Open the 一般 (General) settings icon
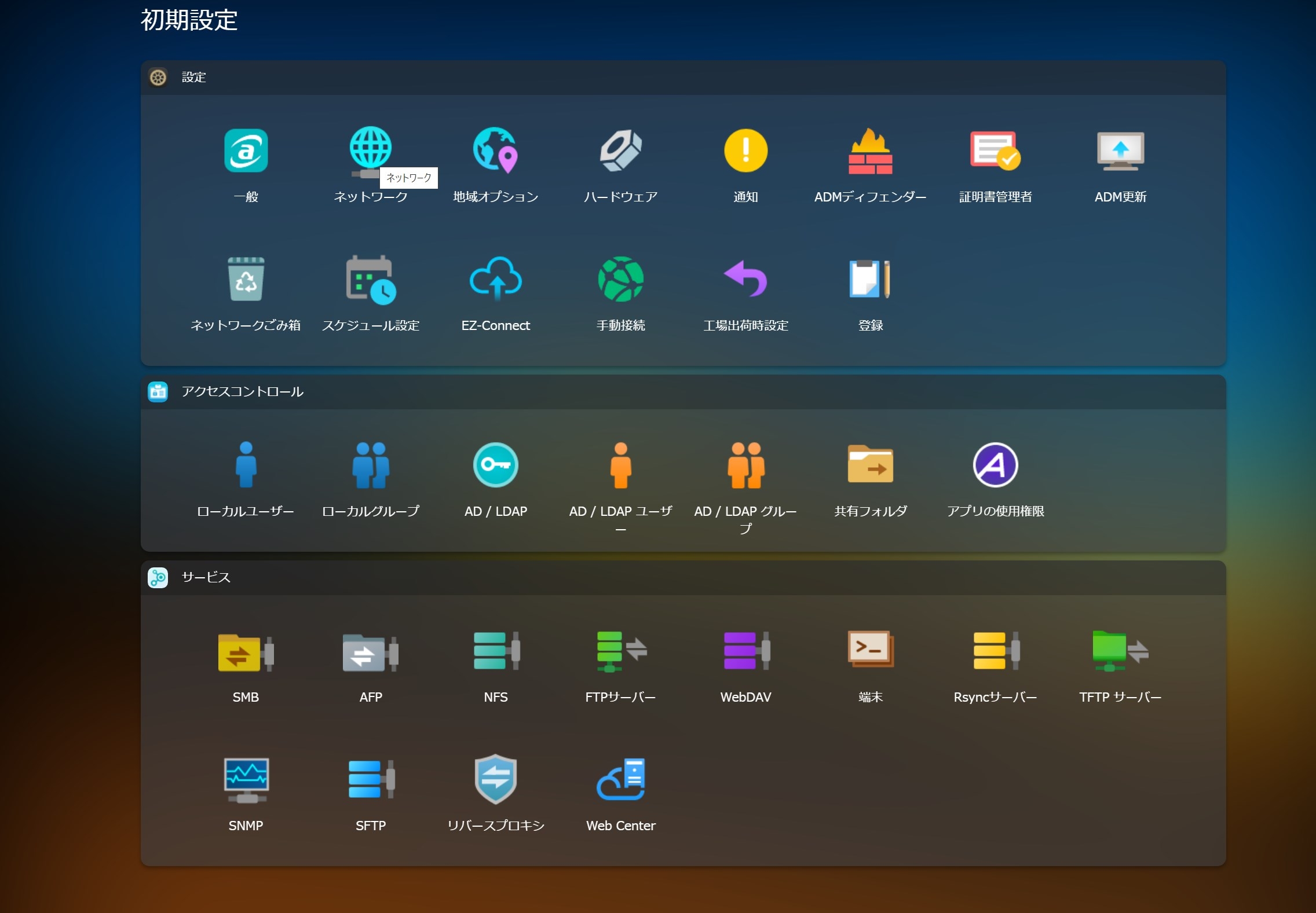Viewport: 1316px width, 913px height. click(246, 151)
